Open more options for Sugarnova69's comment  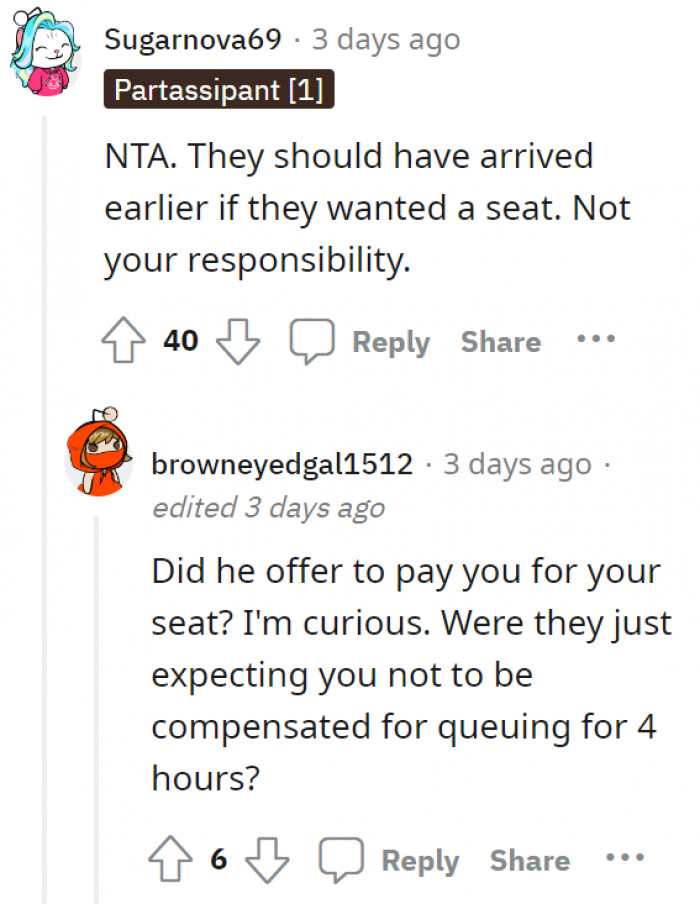tap(594, 339)
